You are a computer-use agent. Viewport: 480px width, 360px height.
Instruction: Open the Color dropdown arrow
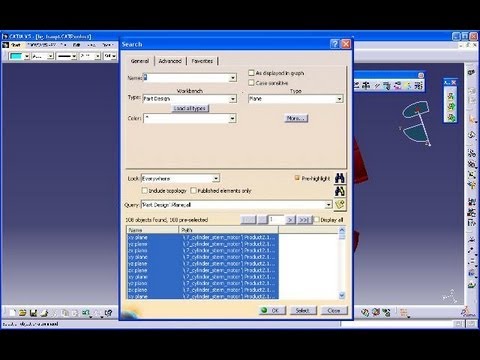point(233,118)
